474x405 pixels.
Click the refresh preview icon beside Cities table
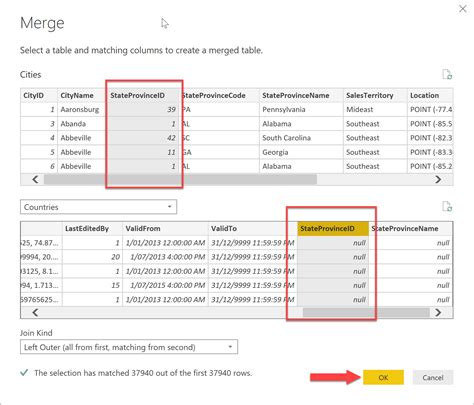pyautogui.click(x=447, y=74)
